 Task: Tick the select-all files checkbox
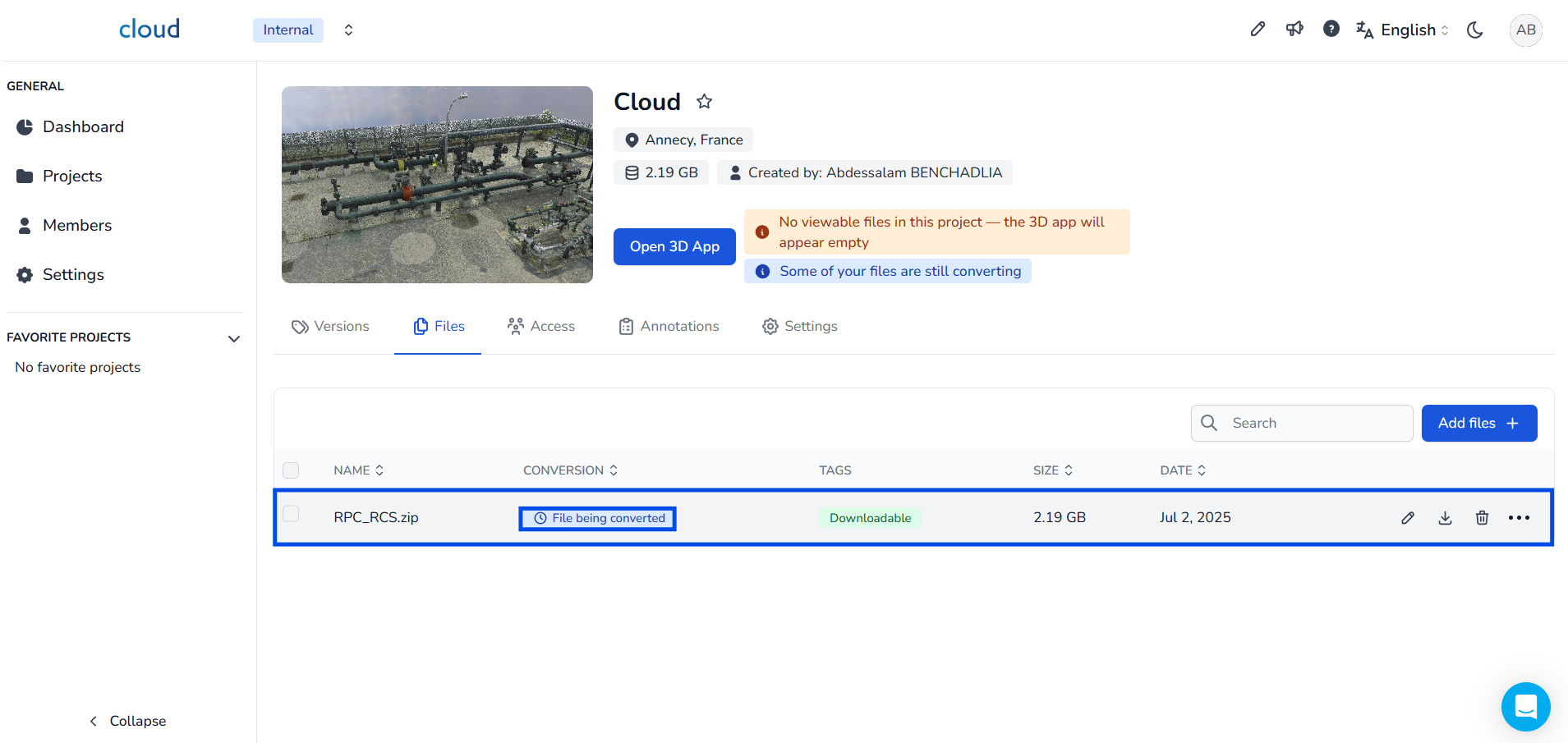tap(291, 470)
